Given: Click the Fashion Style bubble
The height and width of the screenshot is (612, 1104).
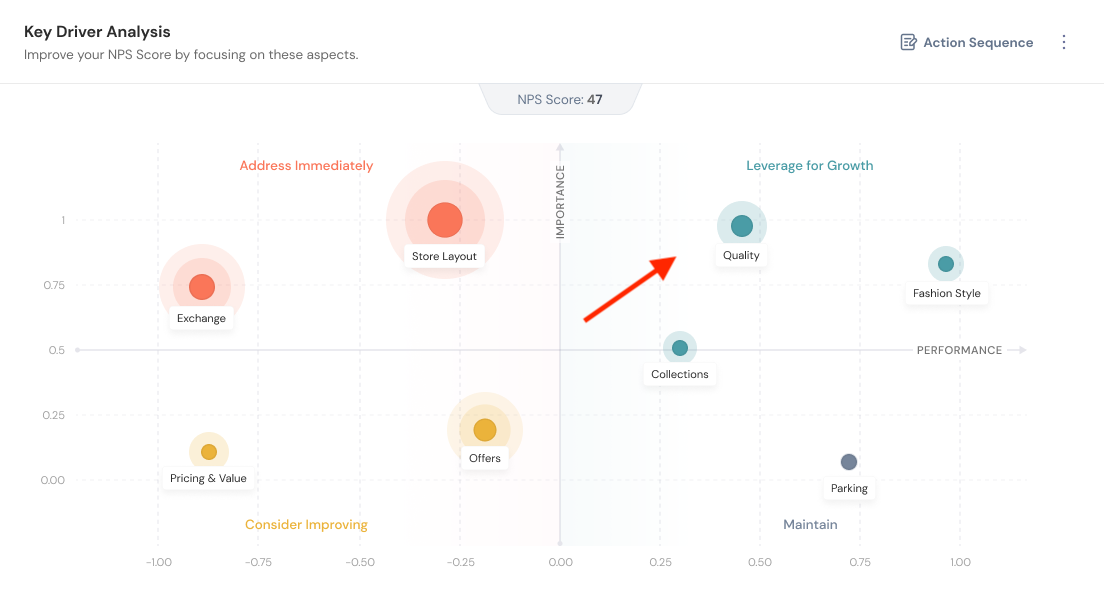Looking at the screenshot, I should click(x=946, y=264).
